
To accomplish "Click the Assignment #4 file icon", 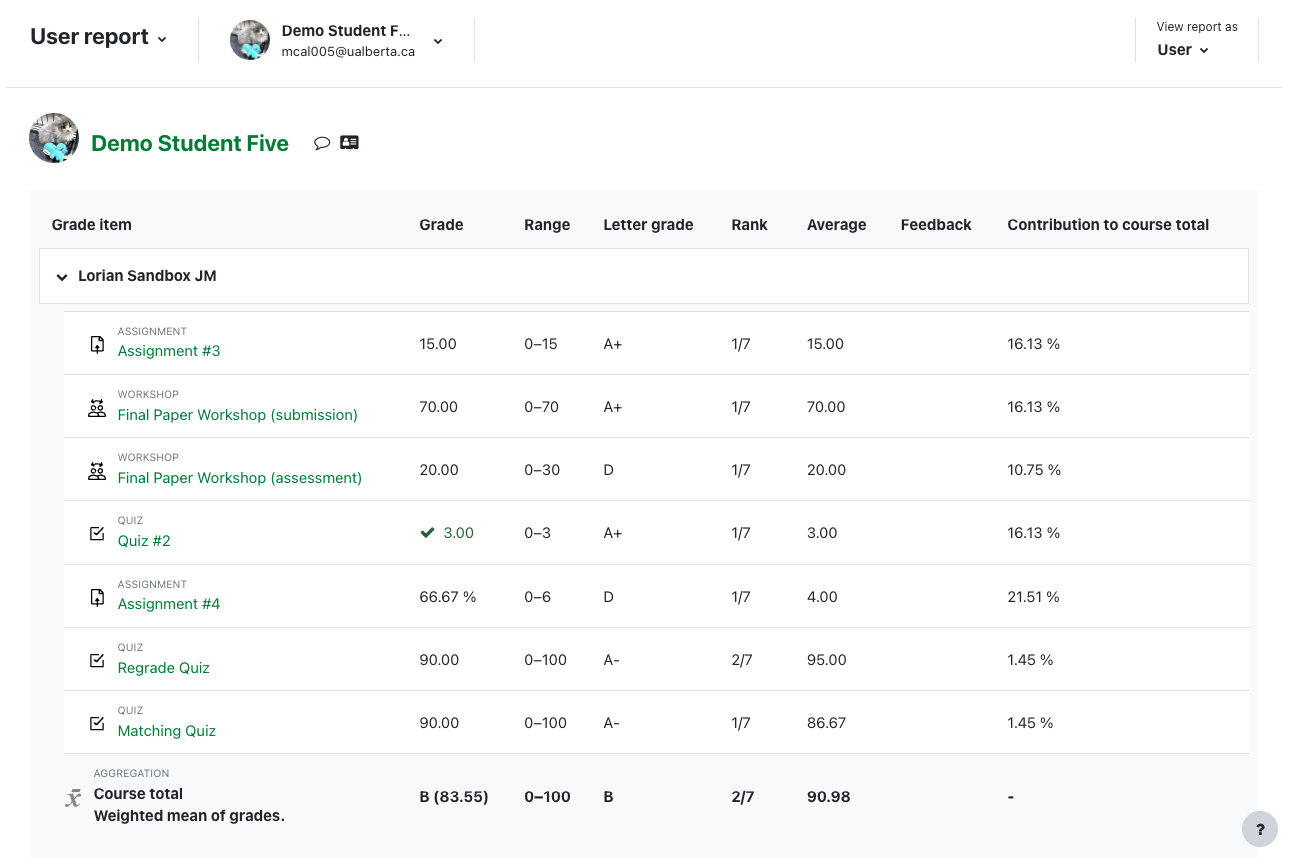I will (97, 597).
